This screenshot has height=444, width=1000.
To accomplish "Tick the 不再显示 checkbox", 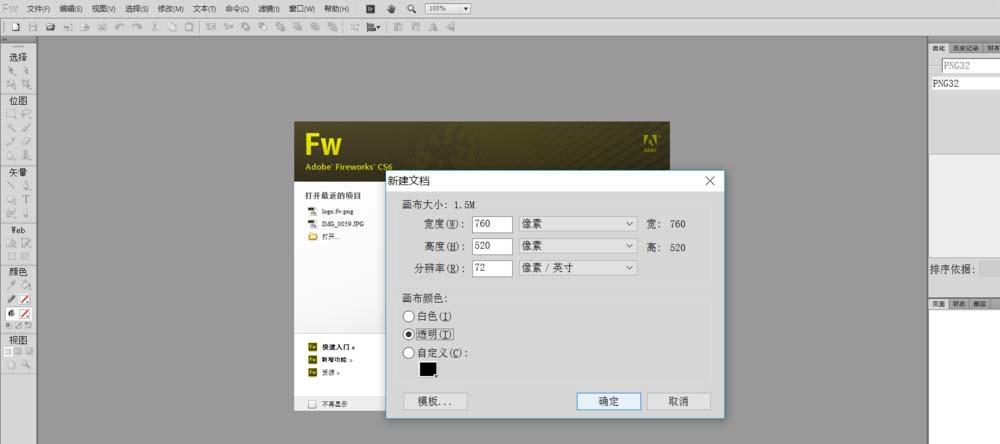I will pyautogui.click(x=312, y=404).
